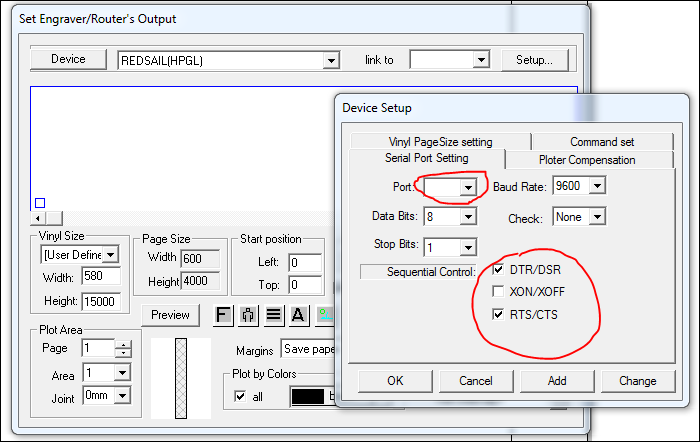The image size is (700, 442).
Task: Click the Start position Top field
Action: click(x=305, y=284)
